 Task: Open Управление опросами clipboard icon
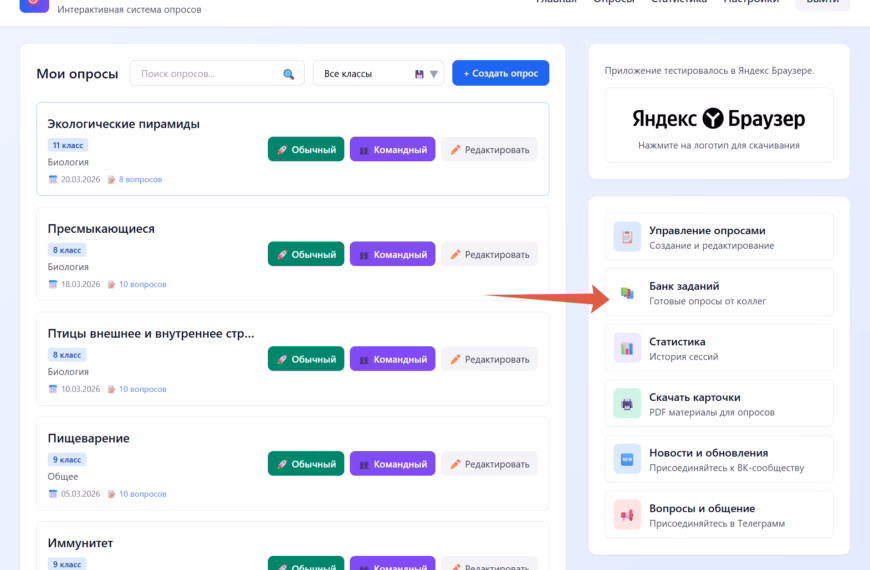pyautogui.click(x=627, y=237)
